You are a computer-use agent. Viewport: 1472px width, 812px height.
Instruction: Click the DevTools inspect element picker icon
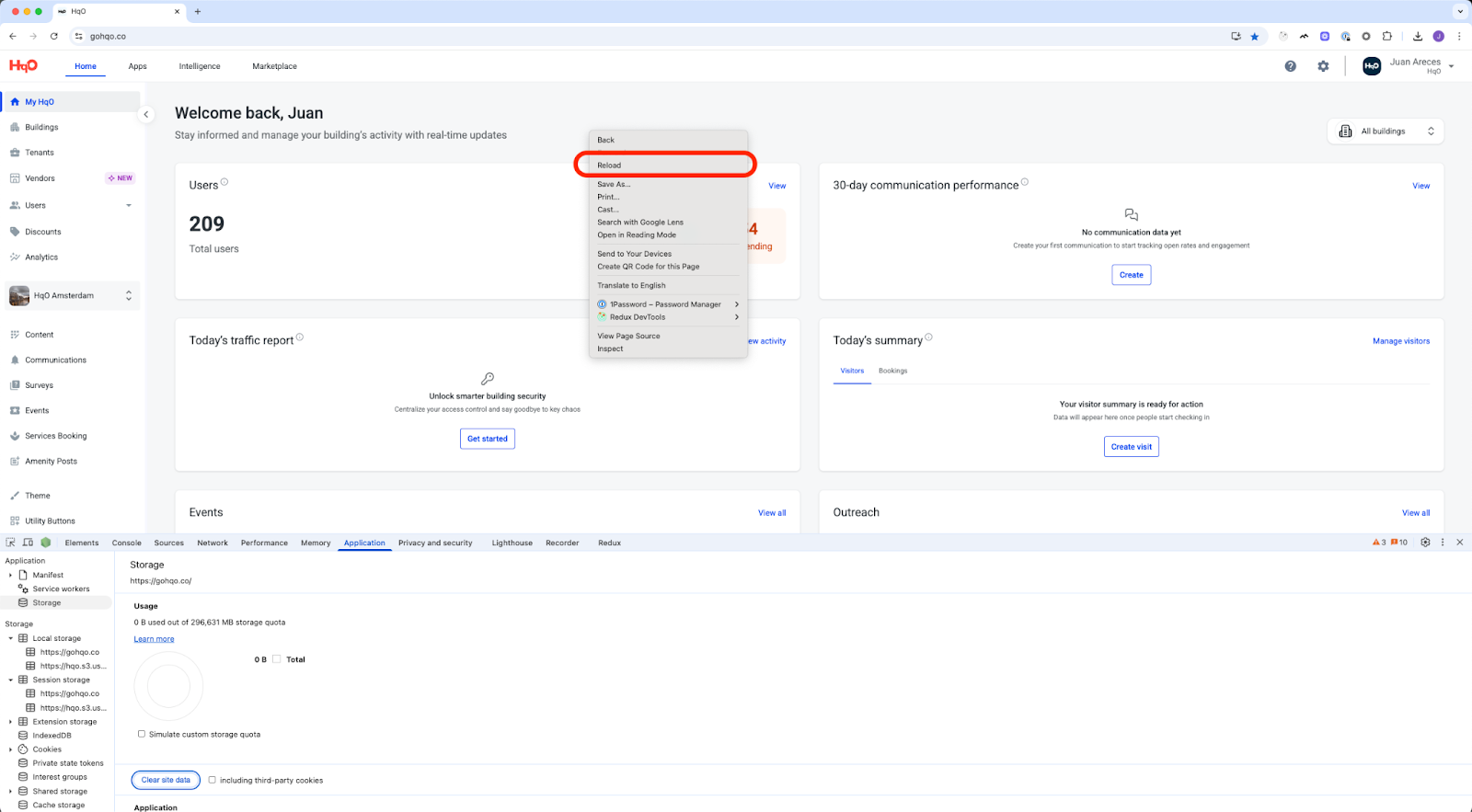pos(11,543)
